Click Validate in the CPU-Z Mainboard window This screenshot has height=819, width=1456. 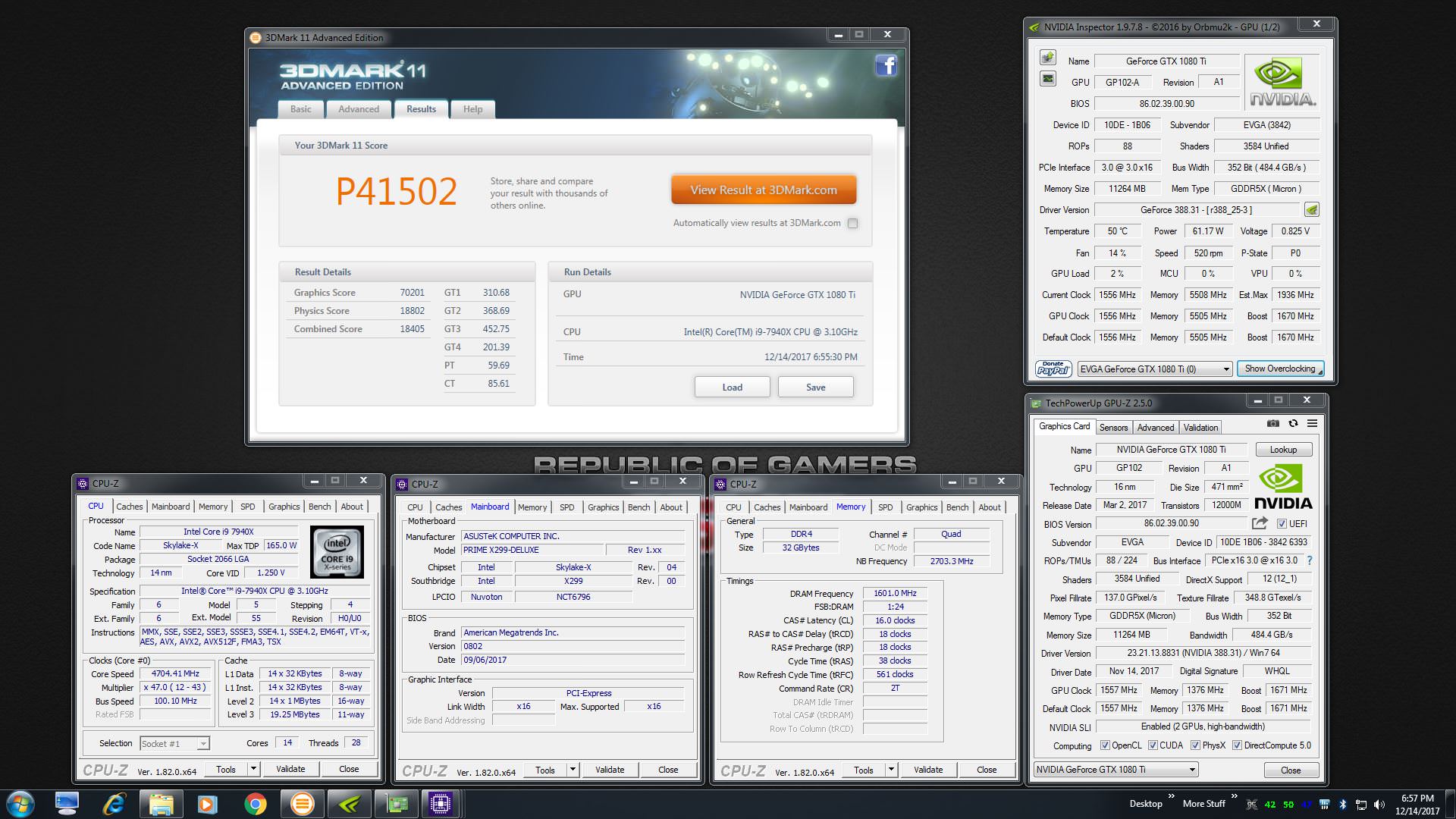610,770
